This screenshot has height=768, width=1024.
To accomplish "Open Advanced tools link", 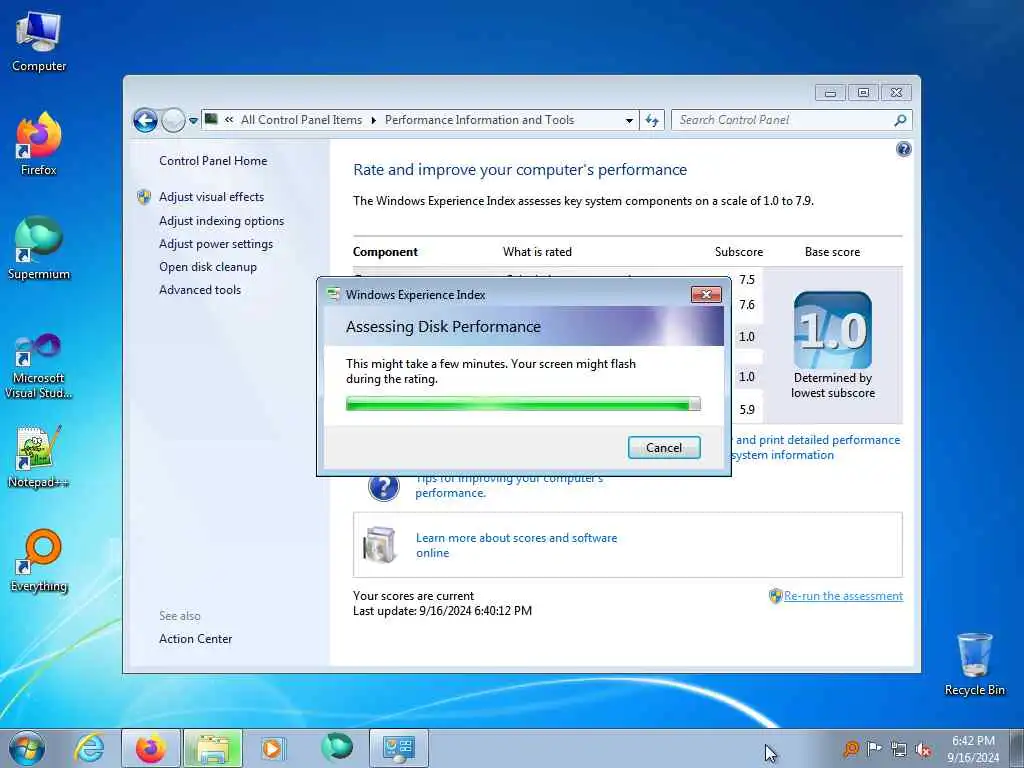I will point(200,289).
